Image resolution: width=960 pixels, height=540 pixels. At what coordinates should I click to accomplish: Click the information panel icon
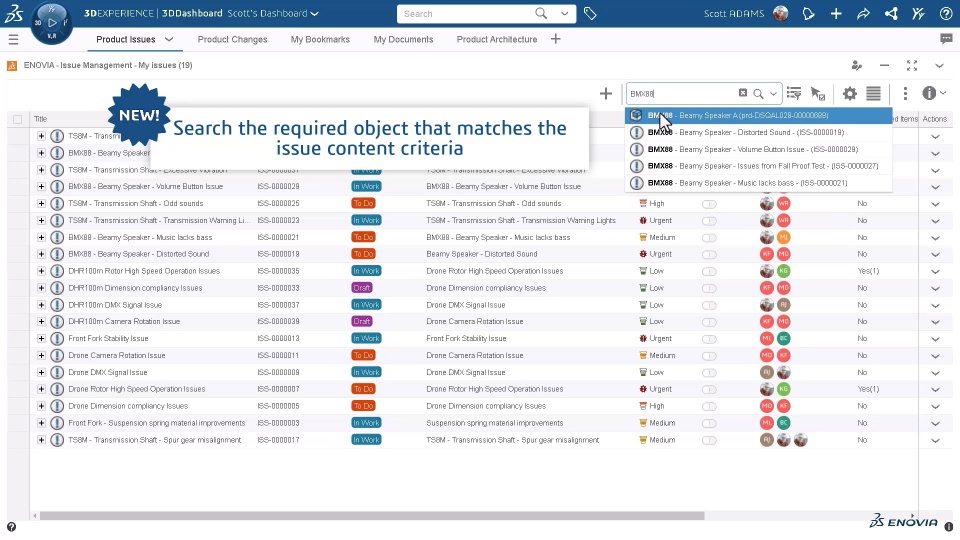[929, 93]
